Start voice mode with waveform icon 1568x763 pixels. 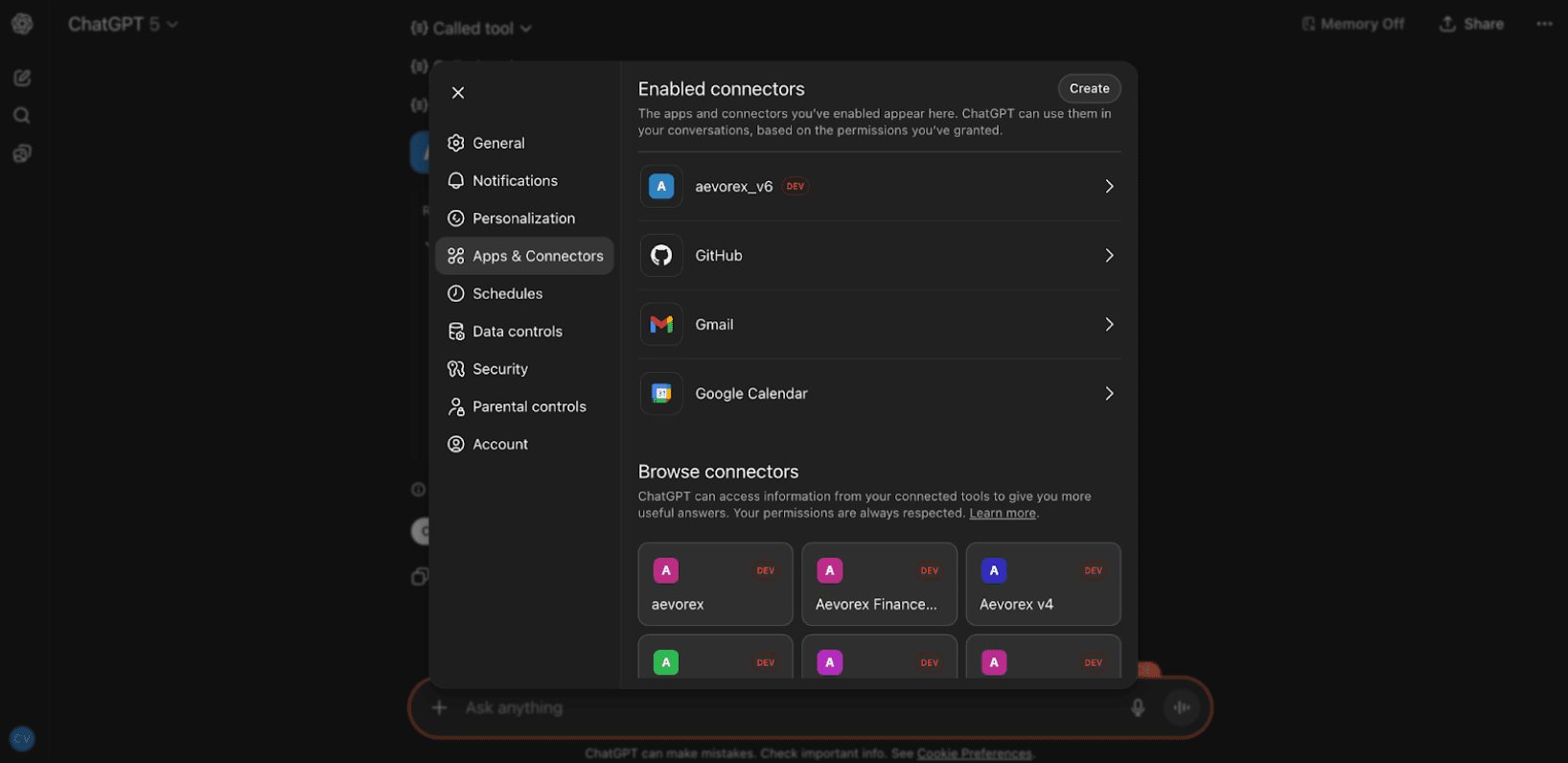tap(1182, 708)
